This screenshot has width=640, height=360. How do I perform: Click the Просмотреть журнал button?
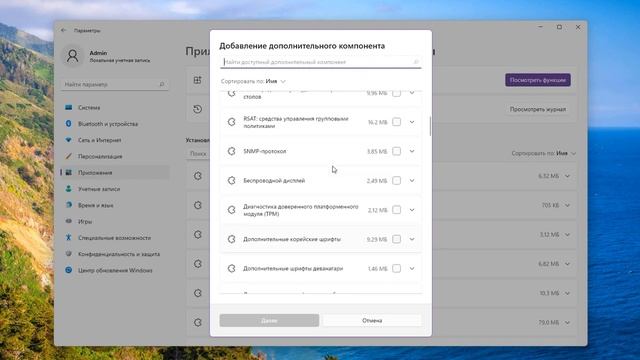(x=538, y=109)
